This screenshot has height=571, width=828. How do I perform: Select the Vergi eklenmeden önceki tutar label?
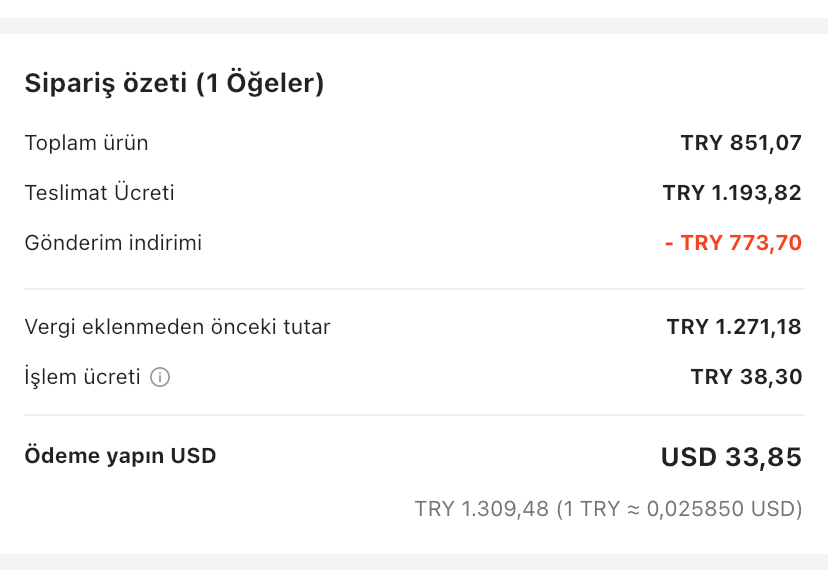177,327
